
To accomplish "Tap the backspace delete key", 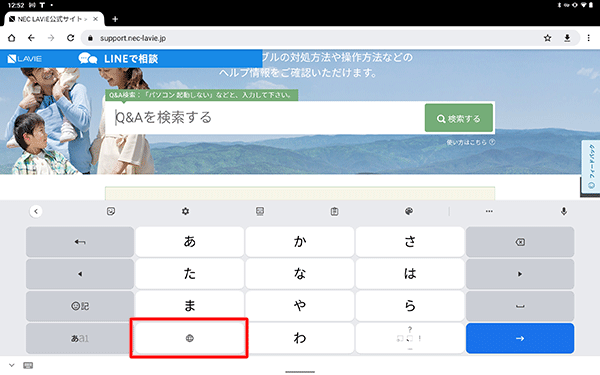I will (x=520, y=242).
